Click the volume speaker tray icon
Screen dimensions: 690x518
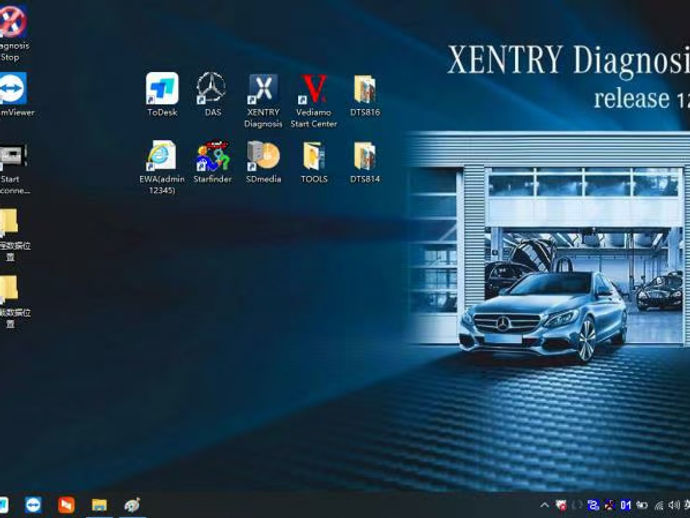click(x=673, y=505)
